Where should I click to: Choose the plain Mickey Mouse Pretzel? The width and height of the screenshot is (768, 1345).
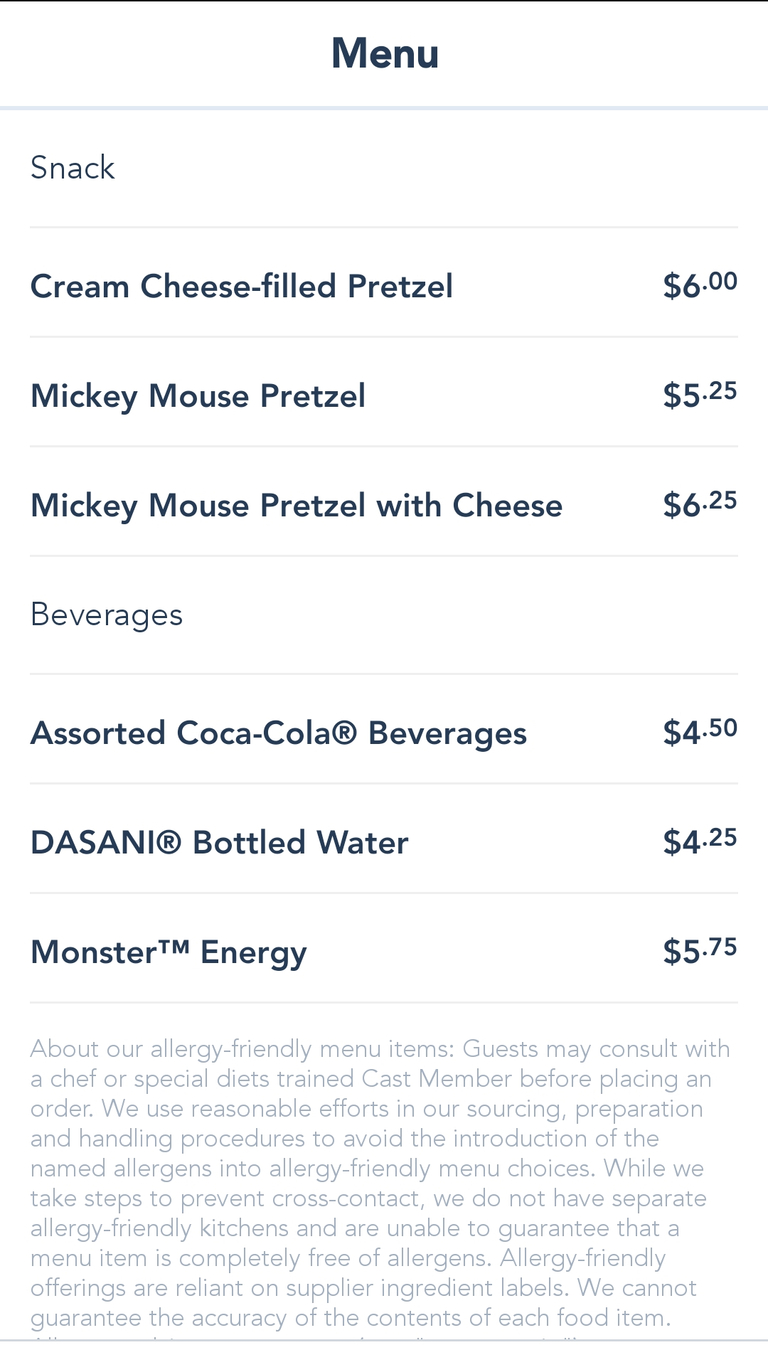(x=198, y=396)
